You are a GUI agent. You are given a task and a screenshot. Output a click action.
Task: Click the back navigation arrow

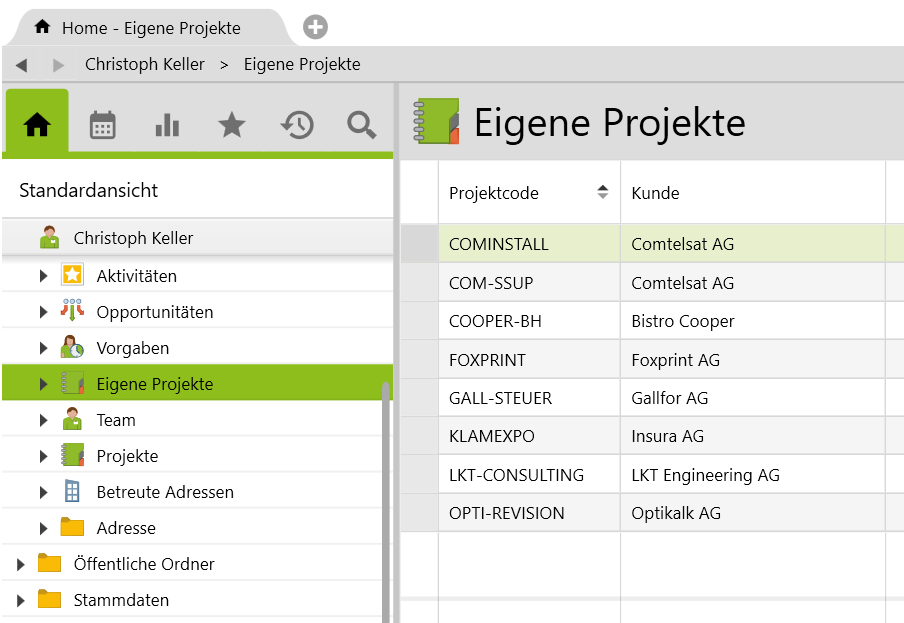(21, 65)
